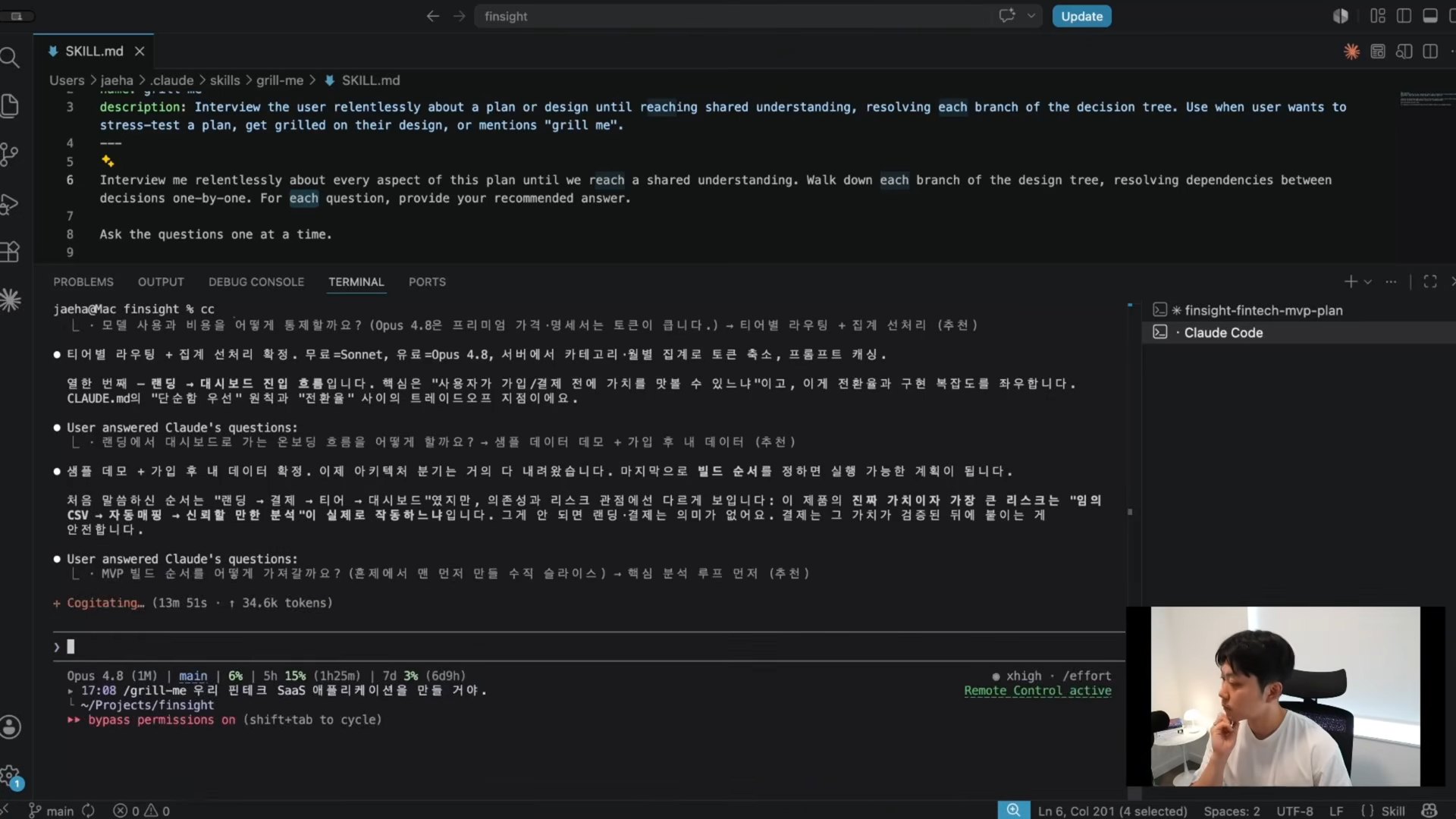Open the Copilot chat icon in title bar
Viewport: 1456px width, 819px height.
point(1007,16)
